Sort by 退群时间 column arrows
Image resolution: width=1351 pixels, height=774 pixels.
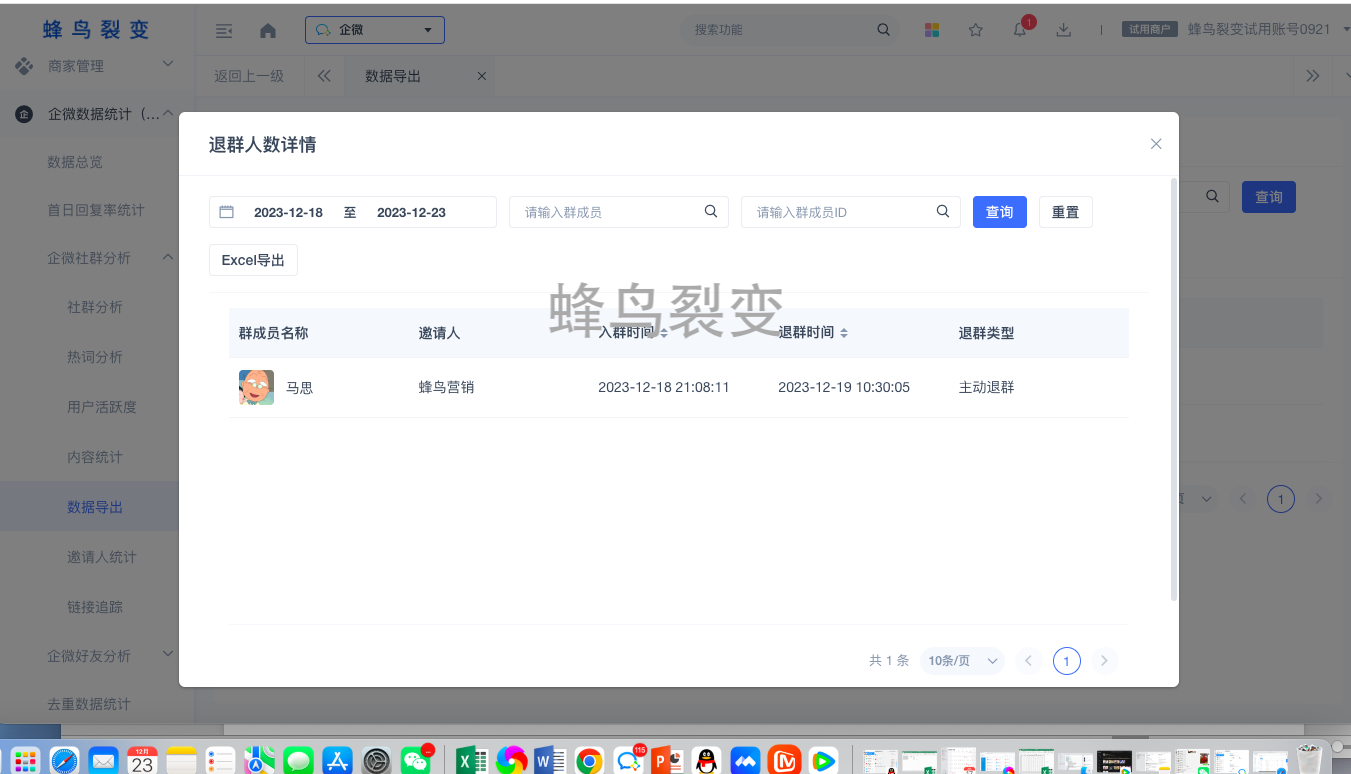tap(844, 333)
